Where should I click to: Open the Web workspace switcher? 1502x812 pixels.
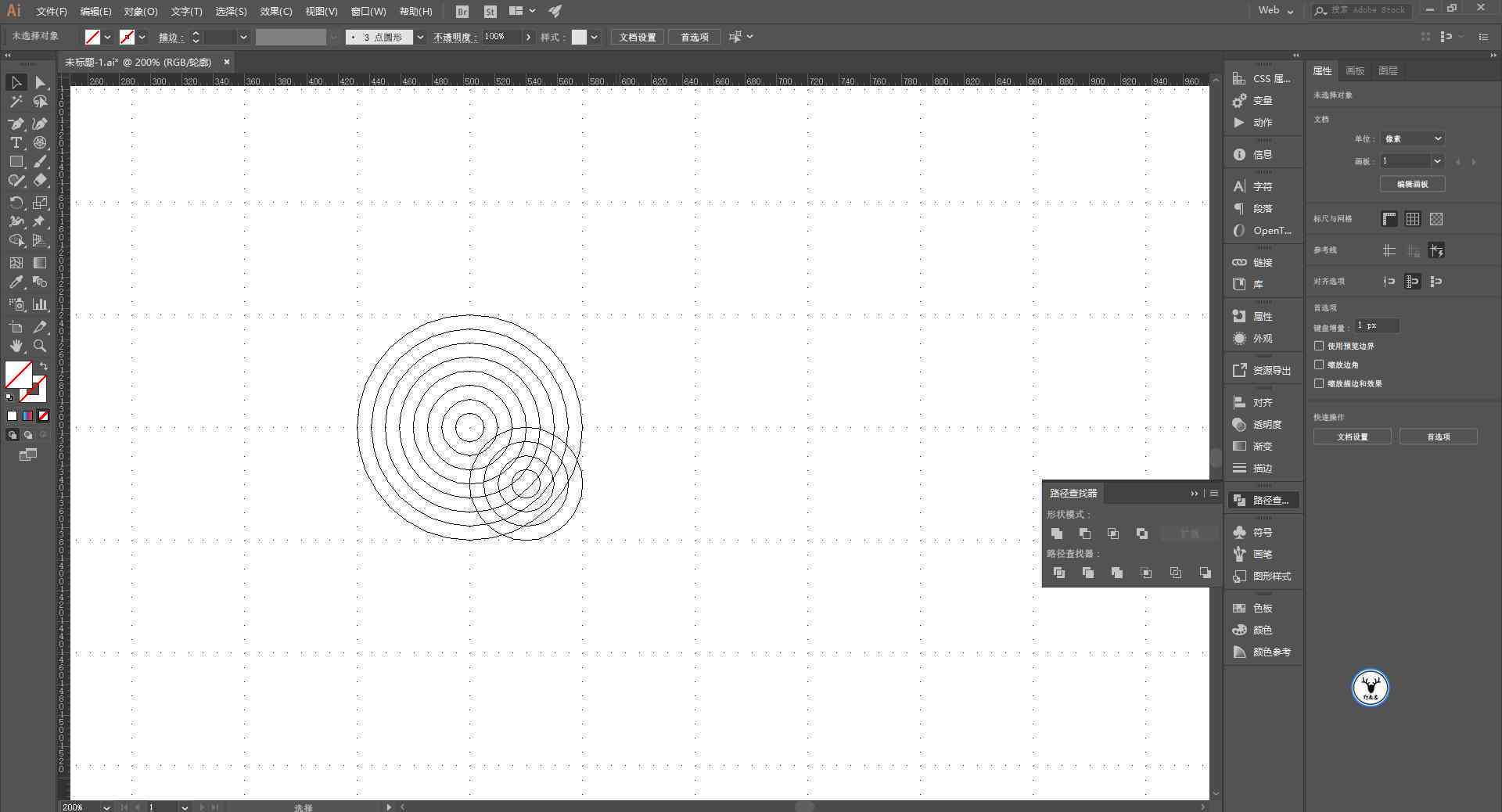[x=1275, y=10]
